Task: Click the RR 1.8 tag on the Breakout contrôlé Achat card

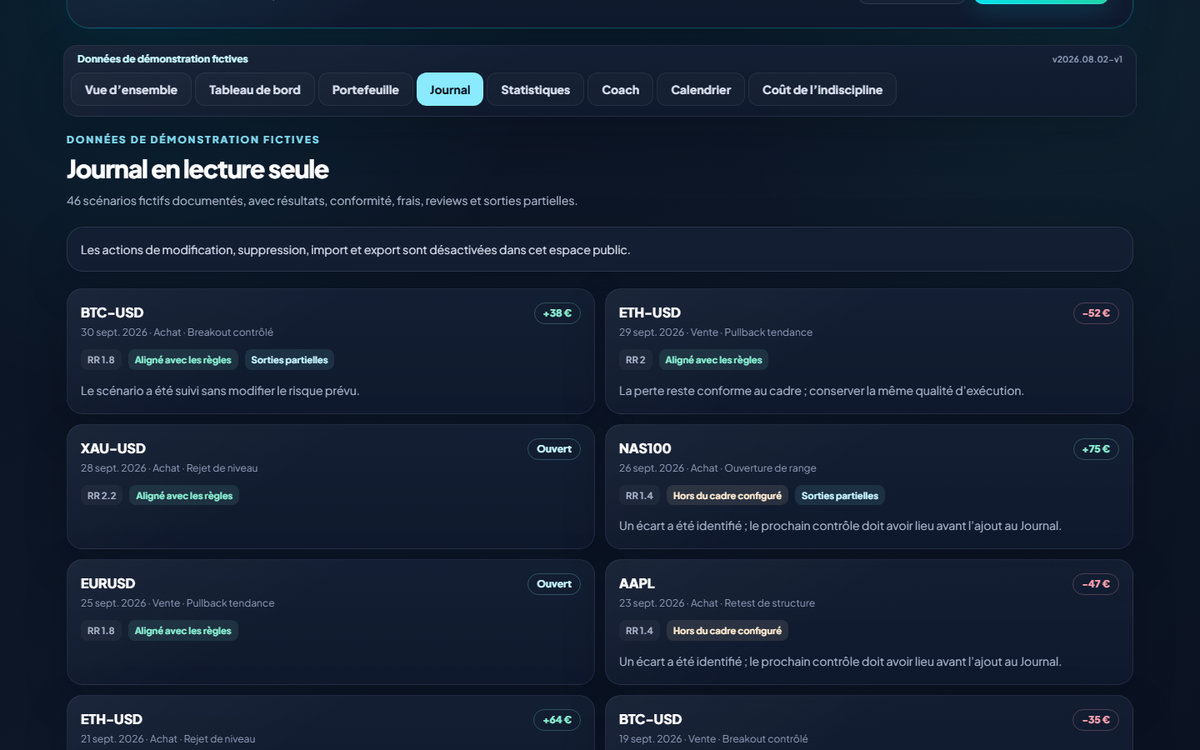Action: 101,360
